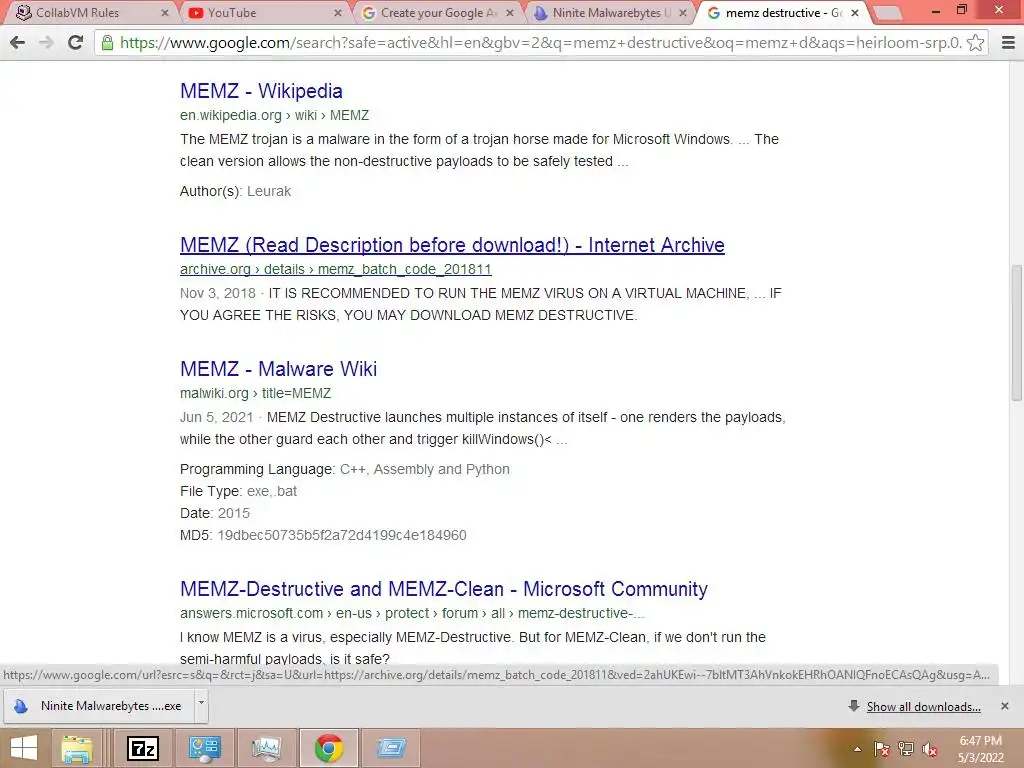1024x768 pixels.
Task: Bookmark this page with the star icon
Action: click(975, 43)
